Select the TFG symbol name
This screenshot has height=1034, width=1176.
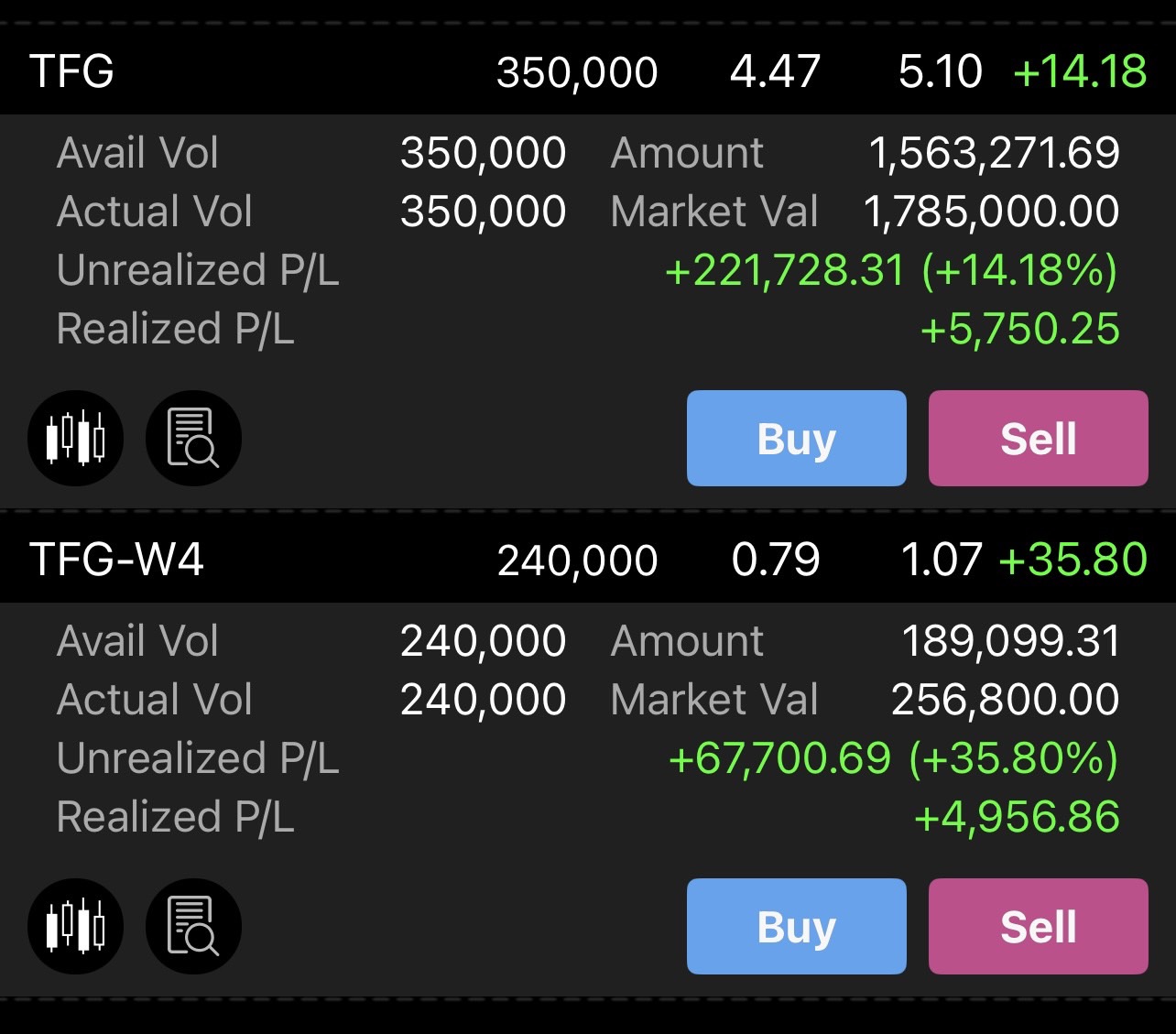tap(71, 71)
